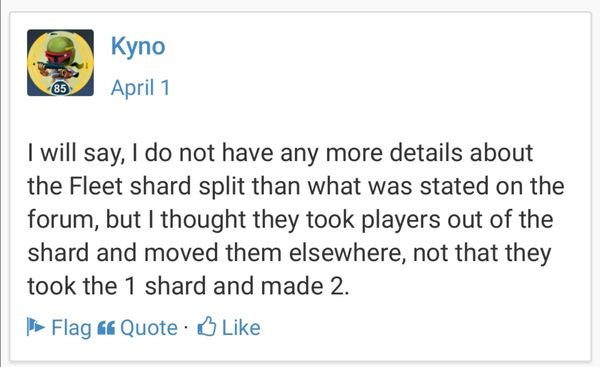Select the Like text label
The height and width of the screenshot is (367, 600).
pos(241,328)
